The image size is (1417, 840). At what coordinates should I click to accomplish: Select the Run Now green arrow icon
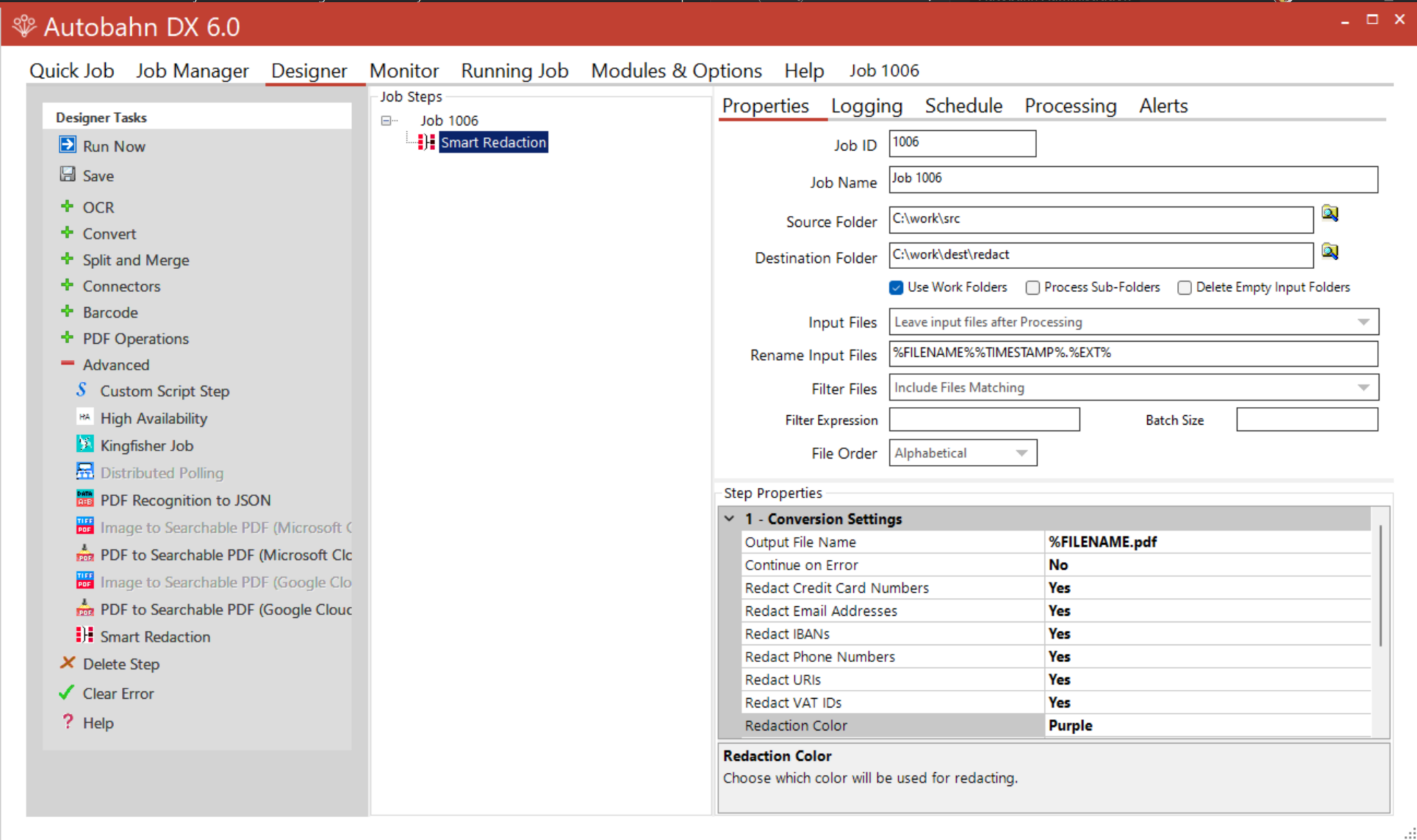point(67,145)
